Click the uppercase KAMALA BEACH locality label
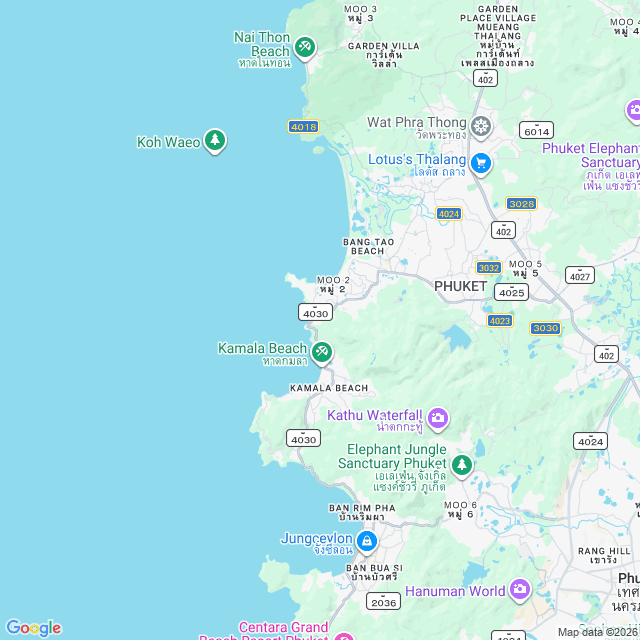The image size is (640, 640). [329, 388]
